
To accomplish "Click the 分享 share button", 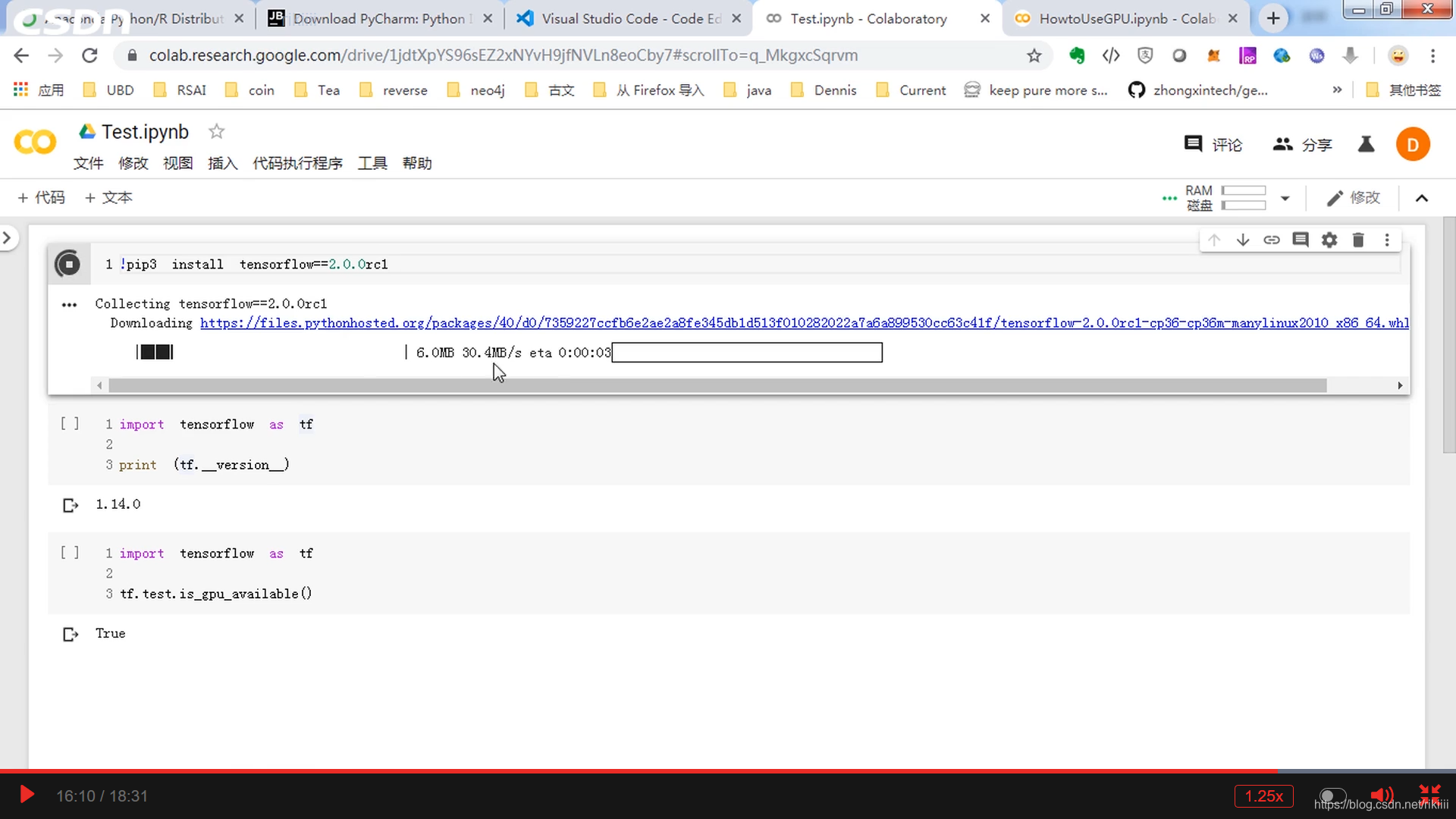I will pyautogui.click(x=1302, y=144).
